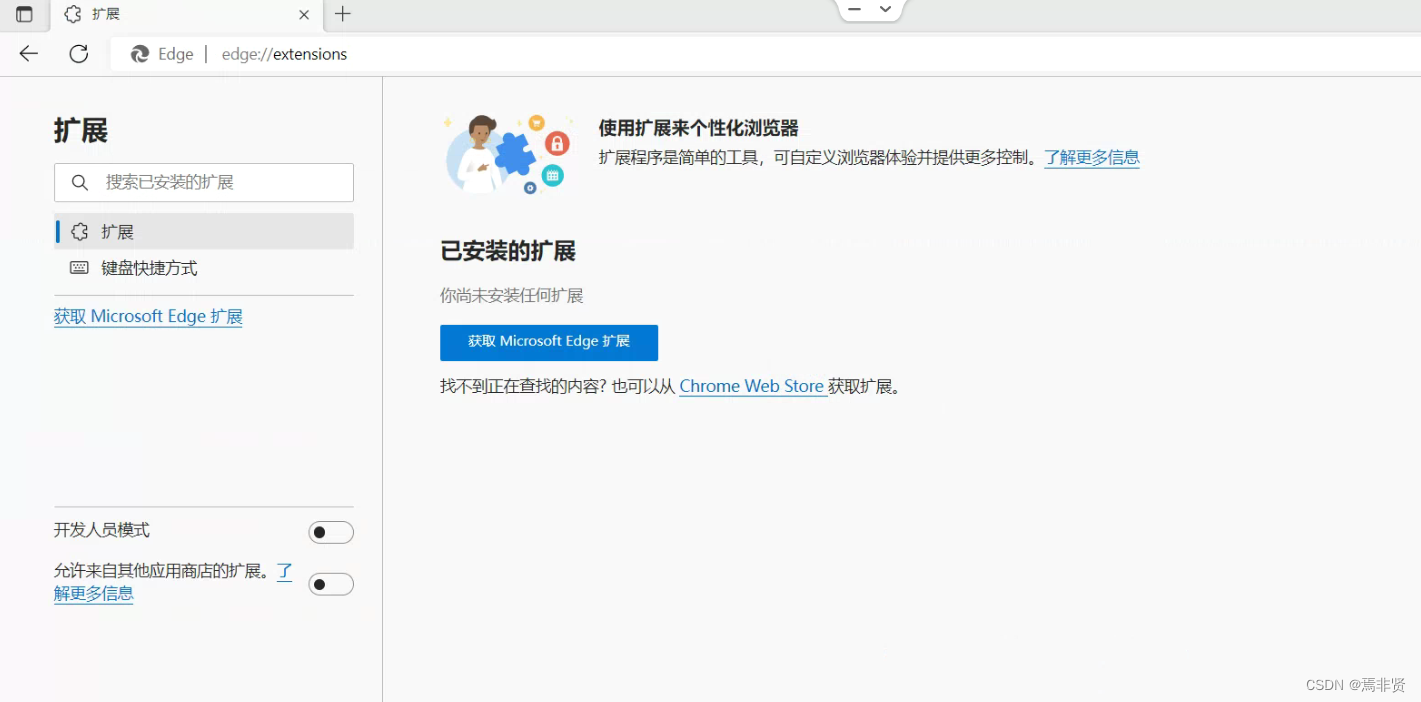Image resolution: width=1421 pixels, height=702 pixels.
Task: Open sidebar link 获取 Microsoft Edge 扩展
Action: point(148,316)
